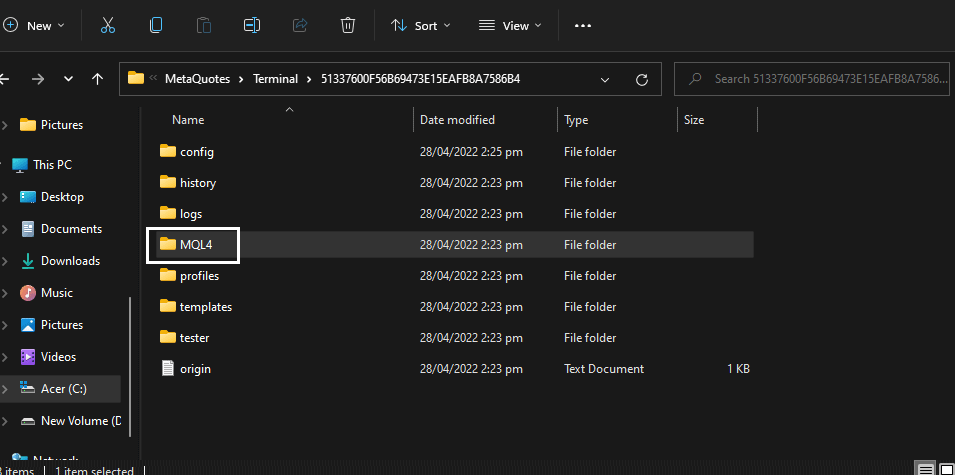Open the Sort dropdown menu
Image resolution: width=955 pixels, height=475 pixels.
tap(420, 26)
